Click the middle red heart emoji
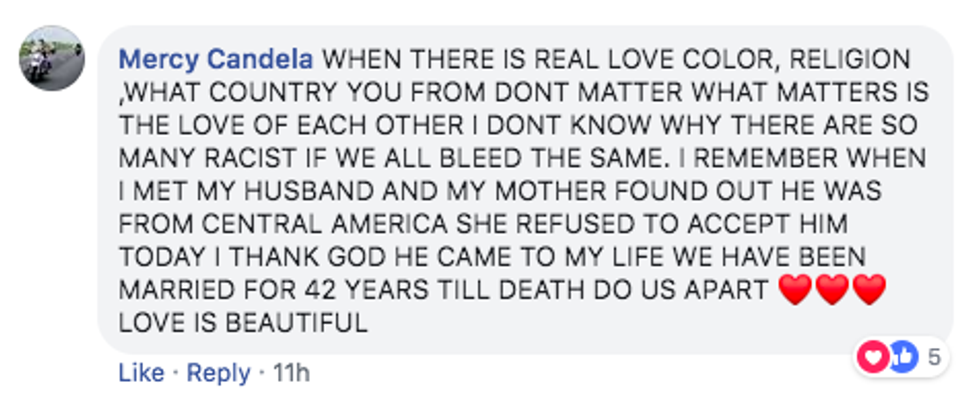 pos(833,290)
